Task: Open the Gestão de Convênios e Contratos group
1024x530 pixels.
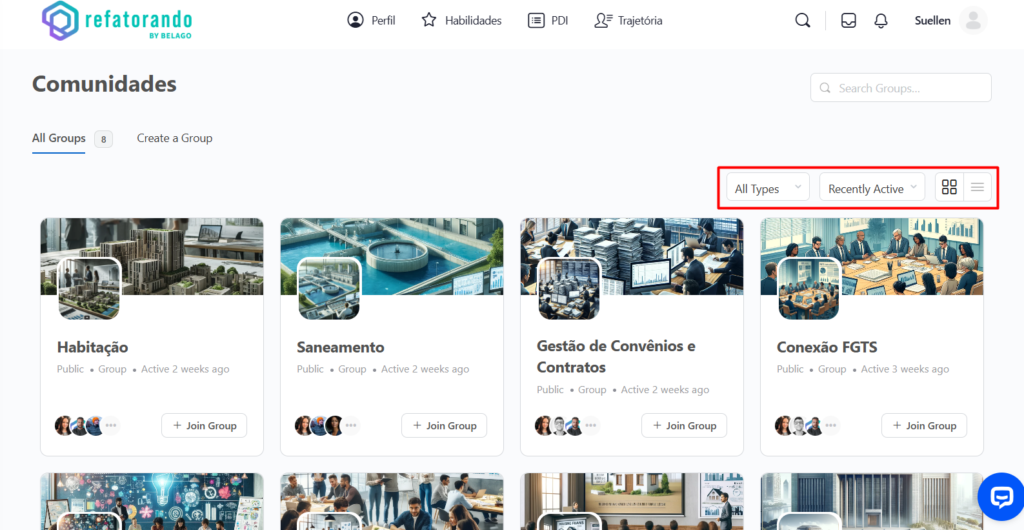Action: 616,356
